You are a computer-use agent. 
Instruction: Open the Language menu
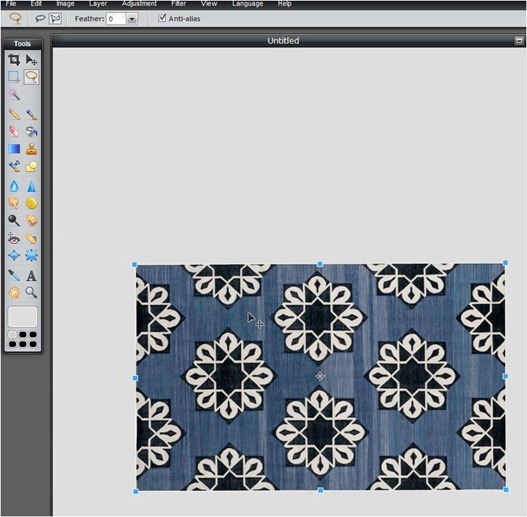247,4
